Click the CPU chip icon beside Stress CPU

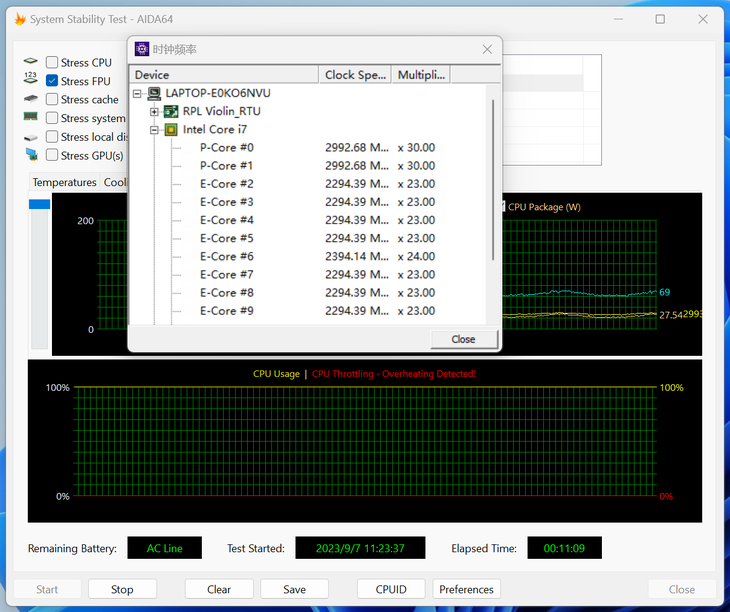point(31,61)
